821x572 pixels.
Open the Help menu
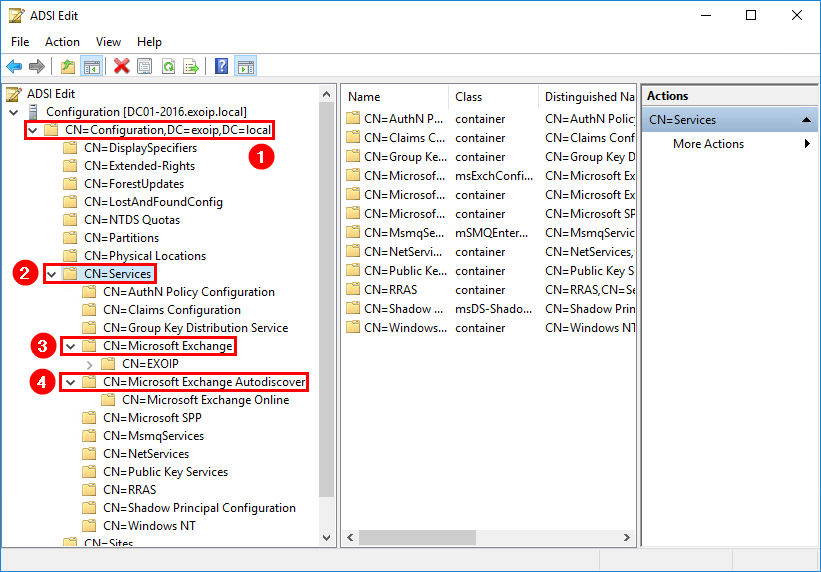coord(149,42)
